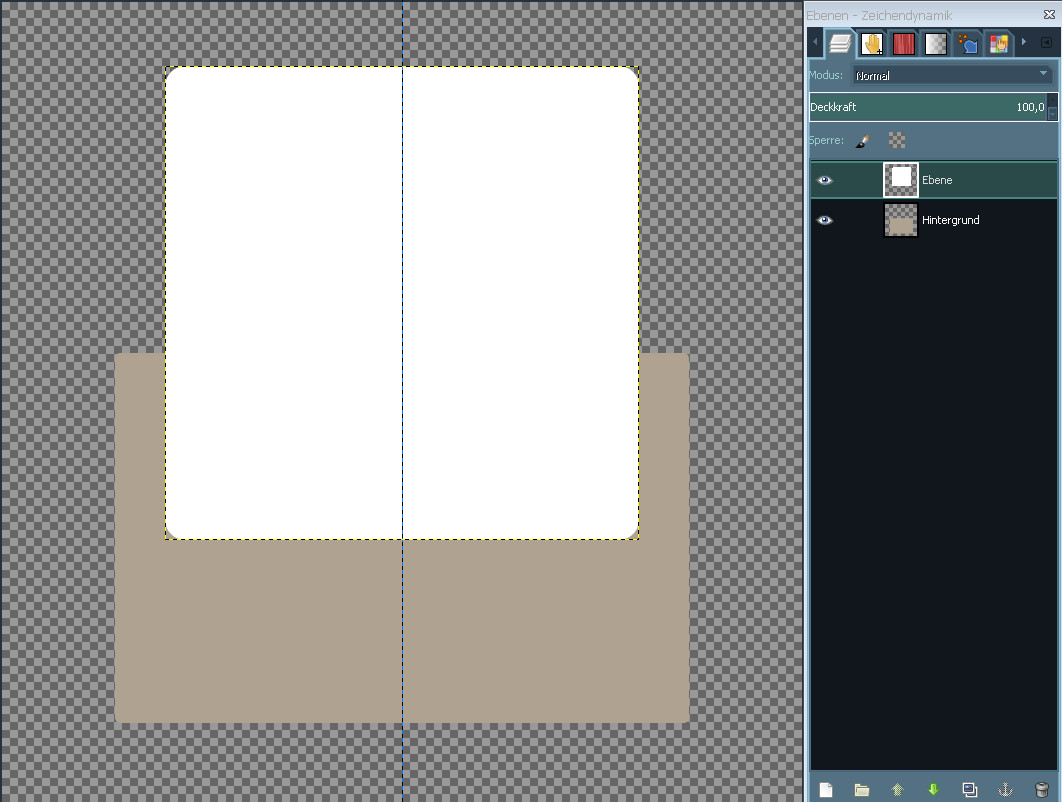Switch to the red patterns tab
This screenshot has width=1062, height=802.
(x=904, y=44)
